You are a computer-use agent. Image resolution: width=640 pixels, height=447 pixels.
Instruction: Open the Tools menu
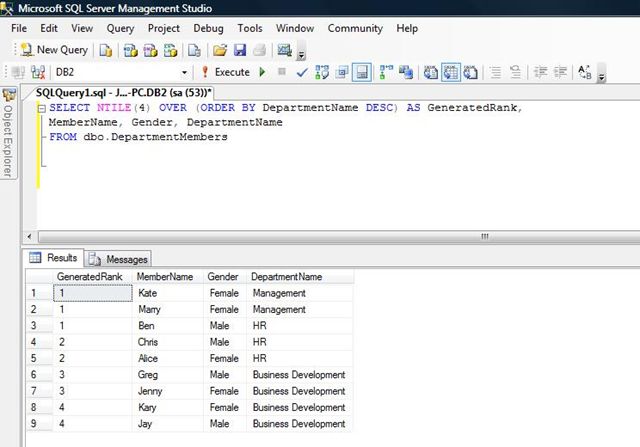[250, 28]
